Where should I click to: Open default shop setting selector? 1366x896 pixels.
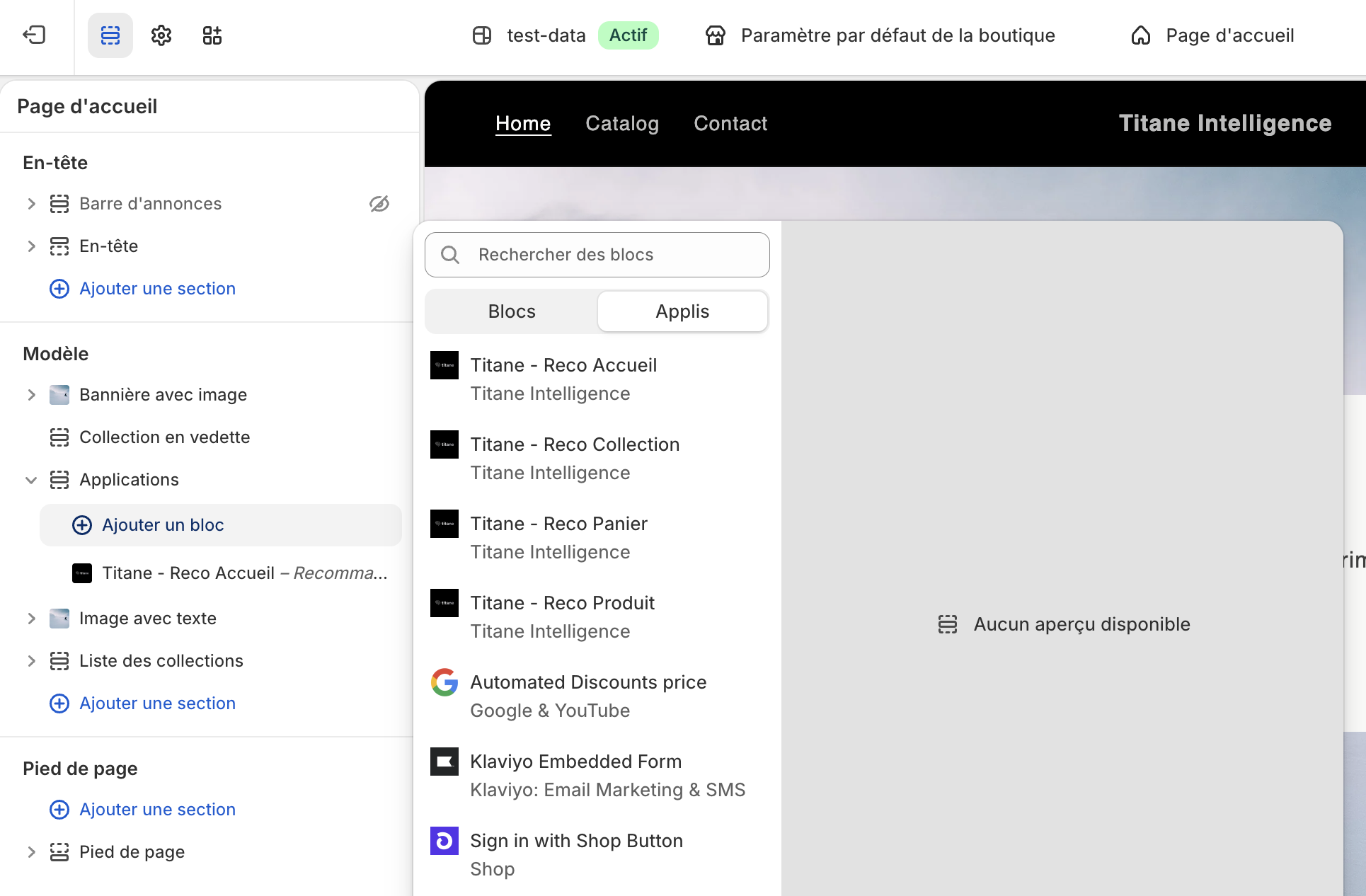pos(880,35)
